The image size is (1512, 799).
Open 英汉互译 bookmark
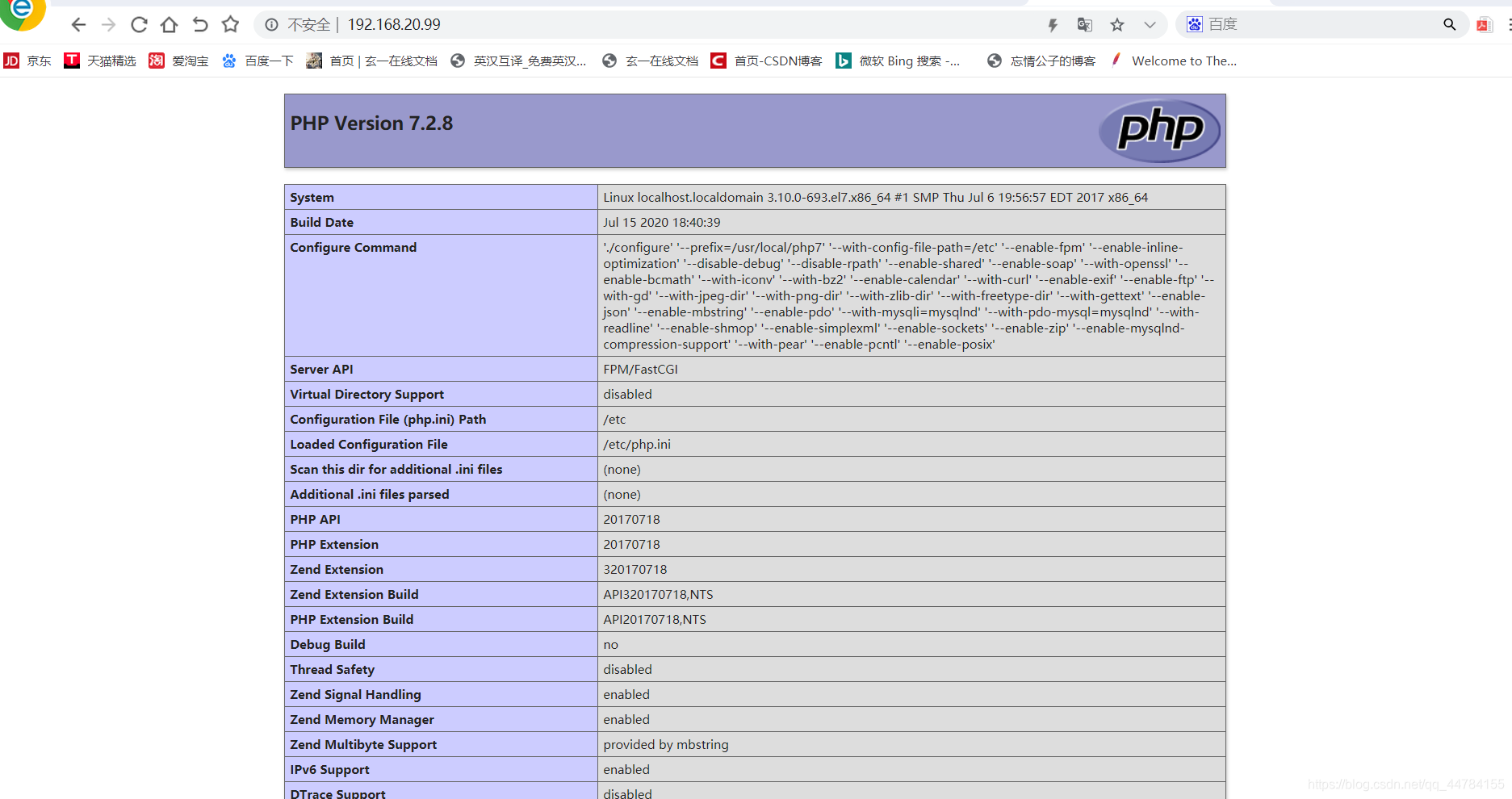coord(518,61)
